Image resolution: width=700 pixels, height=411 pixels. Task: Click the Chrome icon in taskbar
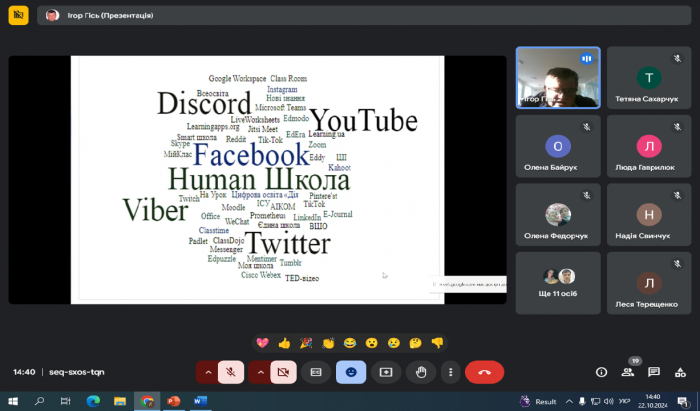pos(147,401)
